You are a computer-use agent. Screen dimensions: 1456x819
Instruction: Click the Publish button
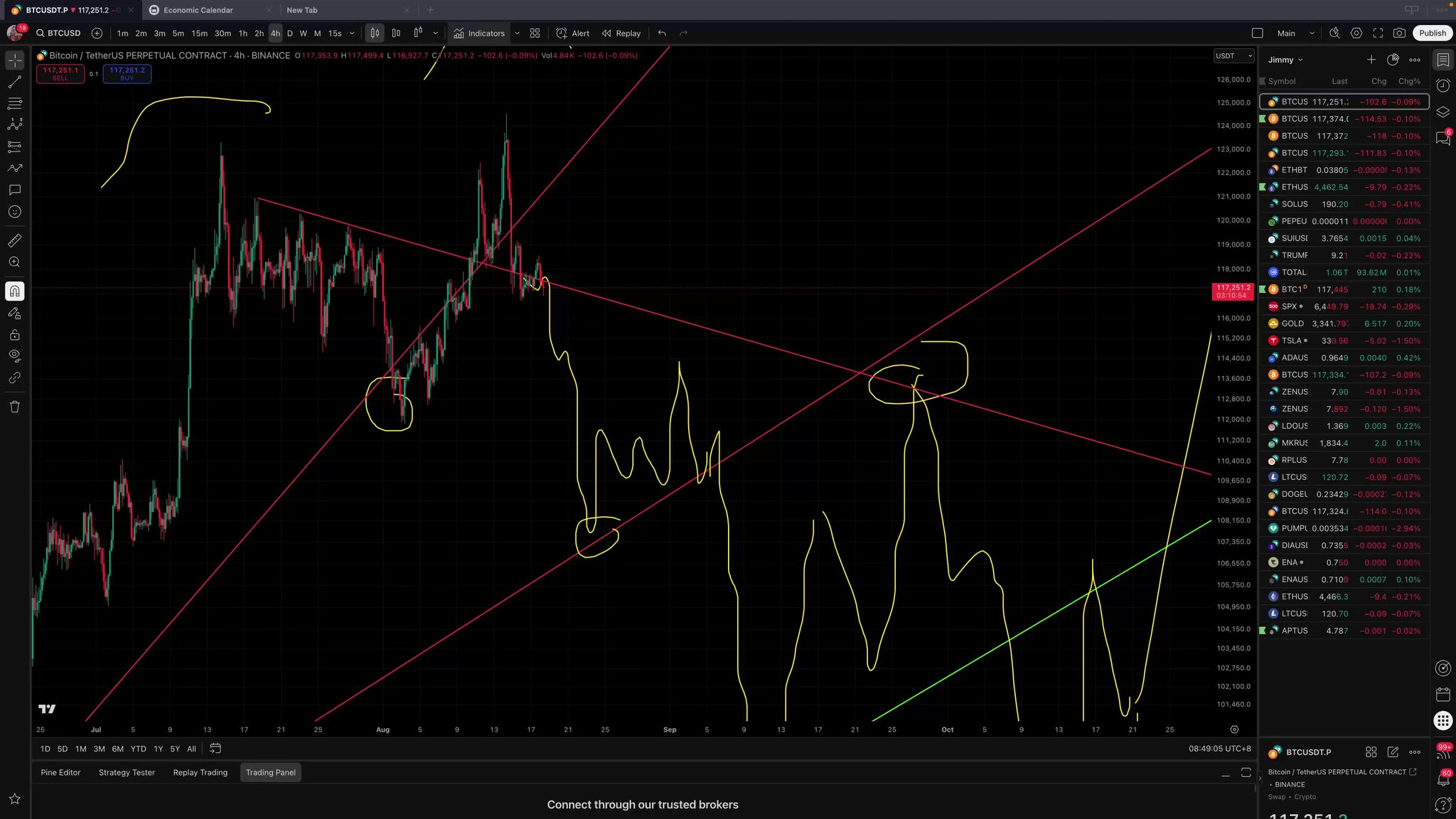click(1433, 33)
